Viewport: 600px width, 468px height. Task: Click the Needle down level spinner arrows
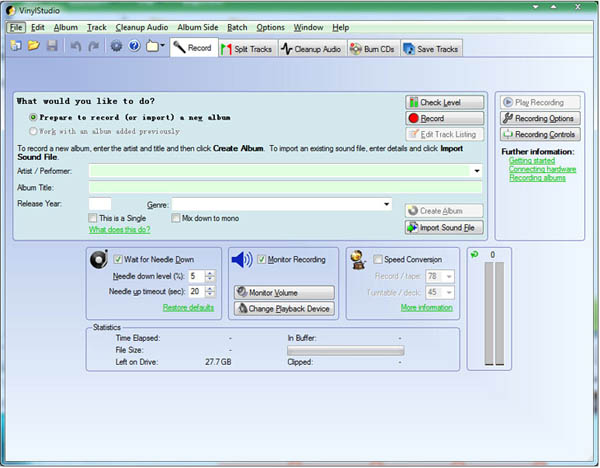(210, 276)
